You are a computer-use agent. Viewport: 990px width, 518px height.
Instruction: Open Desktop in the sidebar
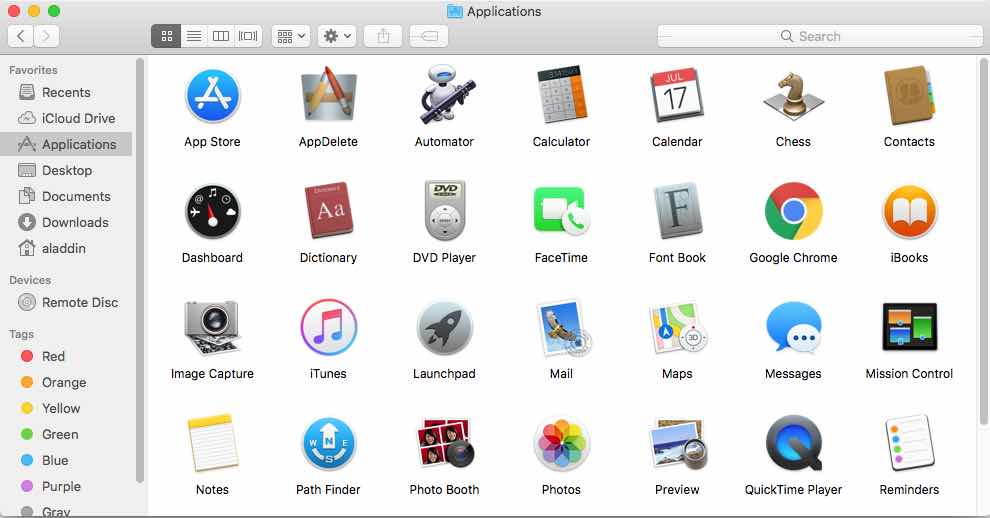(x=66, y=170)
